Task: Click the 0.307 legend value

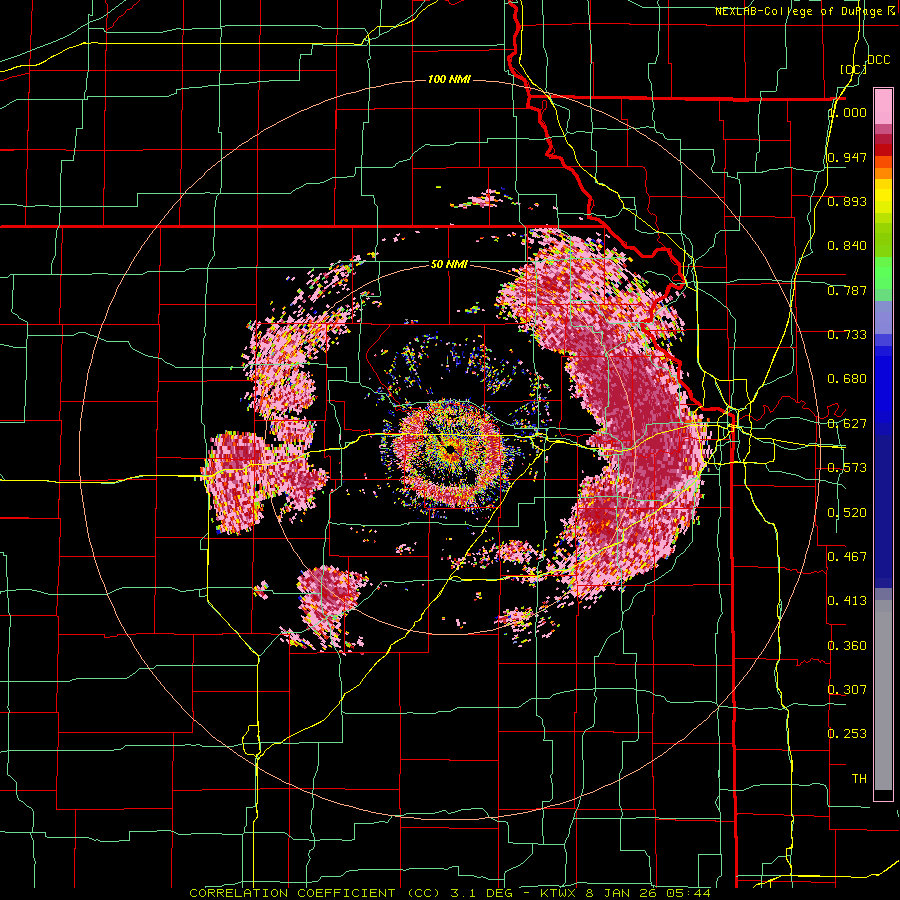Action: point(847,689)
